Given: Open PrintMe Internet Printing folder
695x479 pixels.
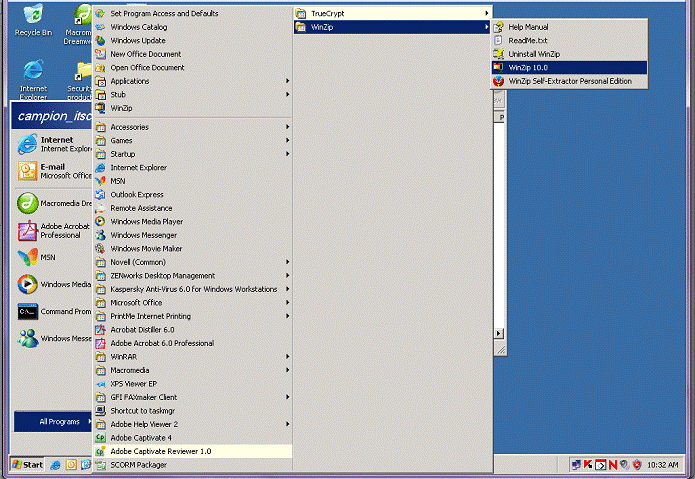Looking at the screenshot, I should coord(193,316).
